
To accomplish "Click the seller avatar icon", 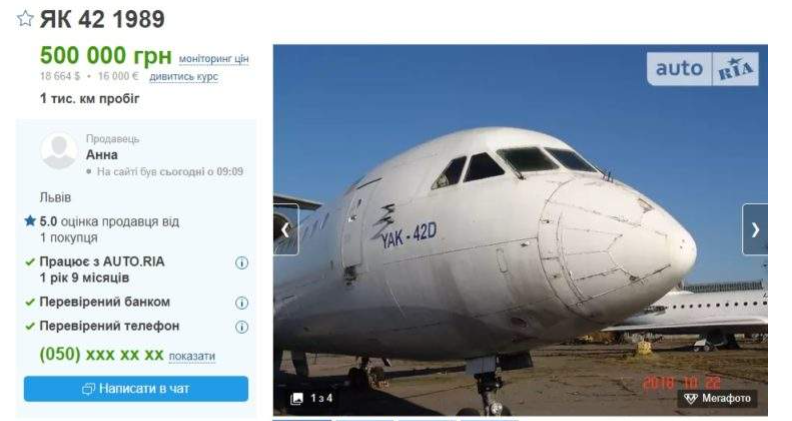I will (59, 152).
